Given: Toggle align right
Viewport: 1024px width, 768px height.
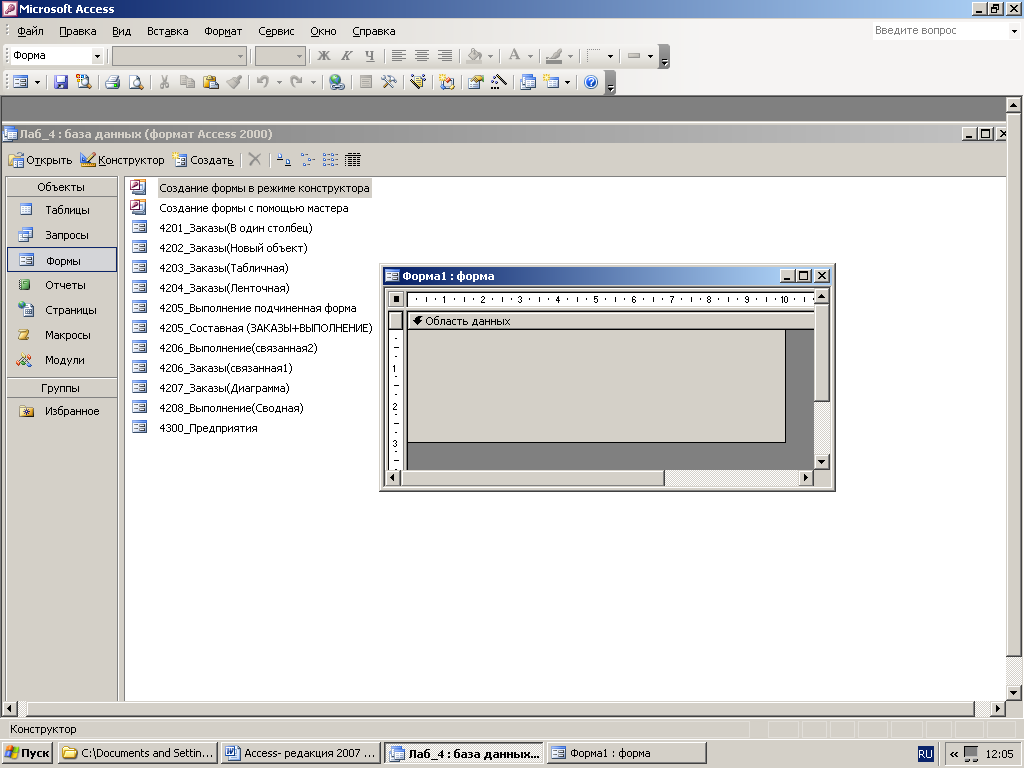Looking at the screenshot, I should [x=445, y=56].
